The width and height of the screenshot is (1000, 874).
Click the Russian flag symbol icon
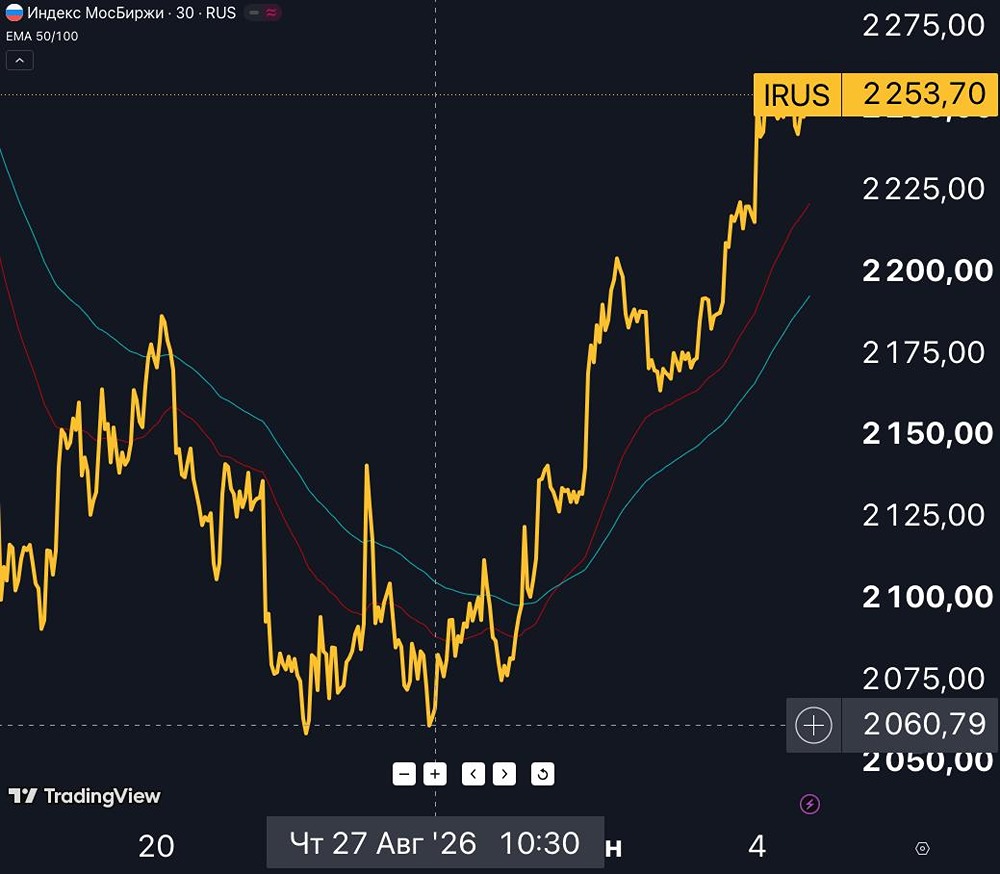coord(14,12)
